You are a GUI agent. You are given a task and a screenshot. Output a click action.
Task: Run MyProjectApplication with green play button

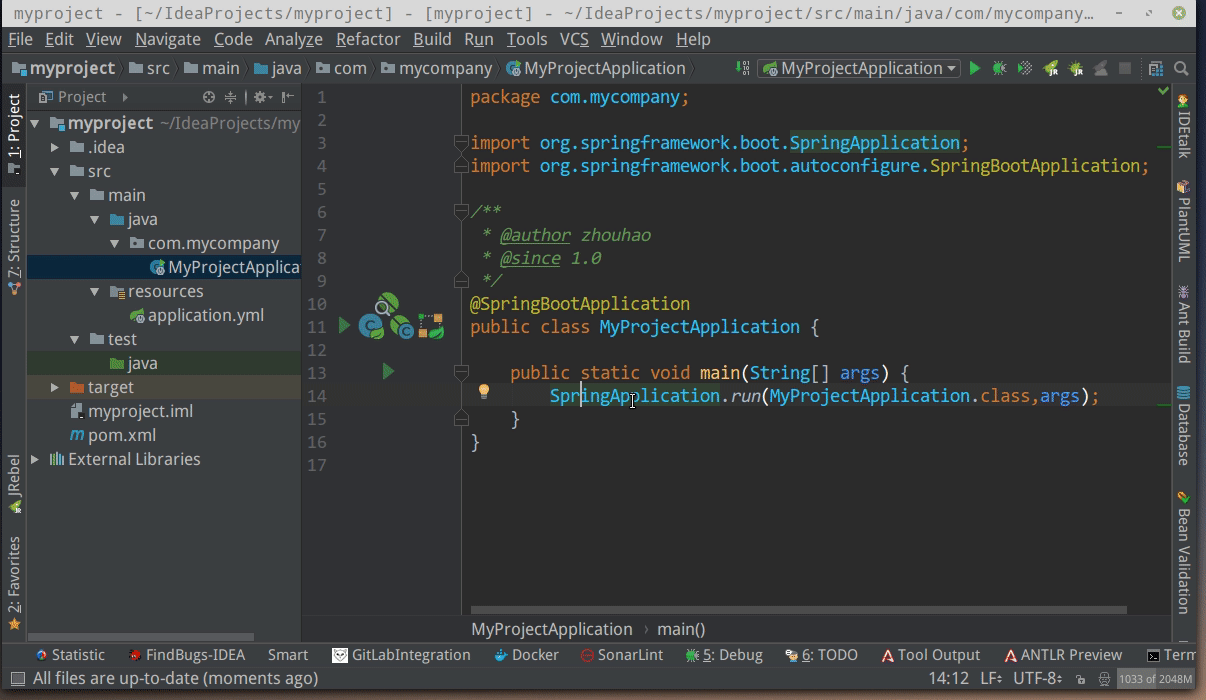pos(975,68)
